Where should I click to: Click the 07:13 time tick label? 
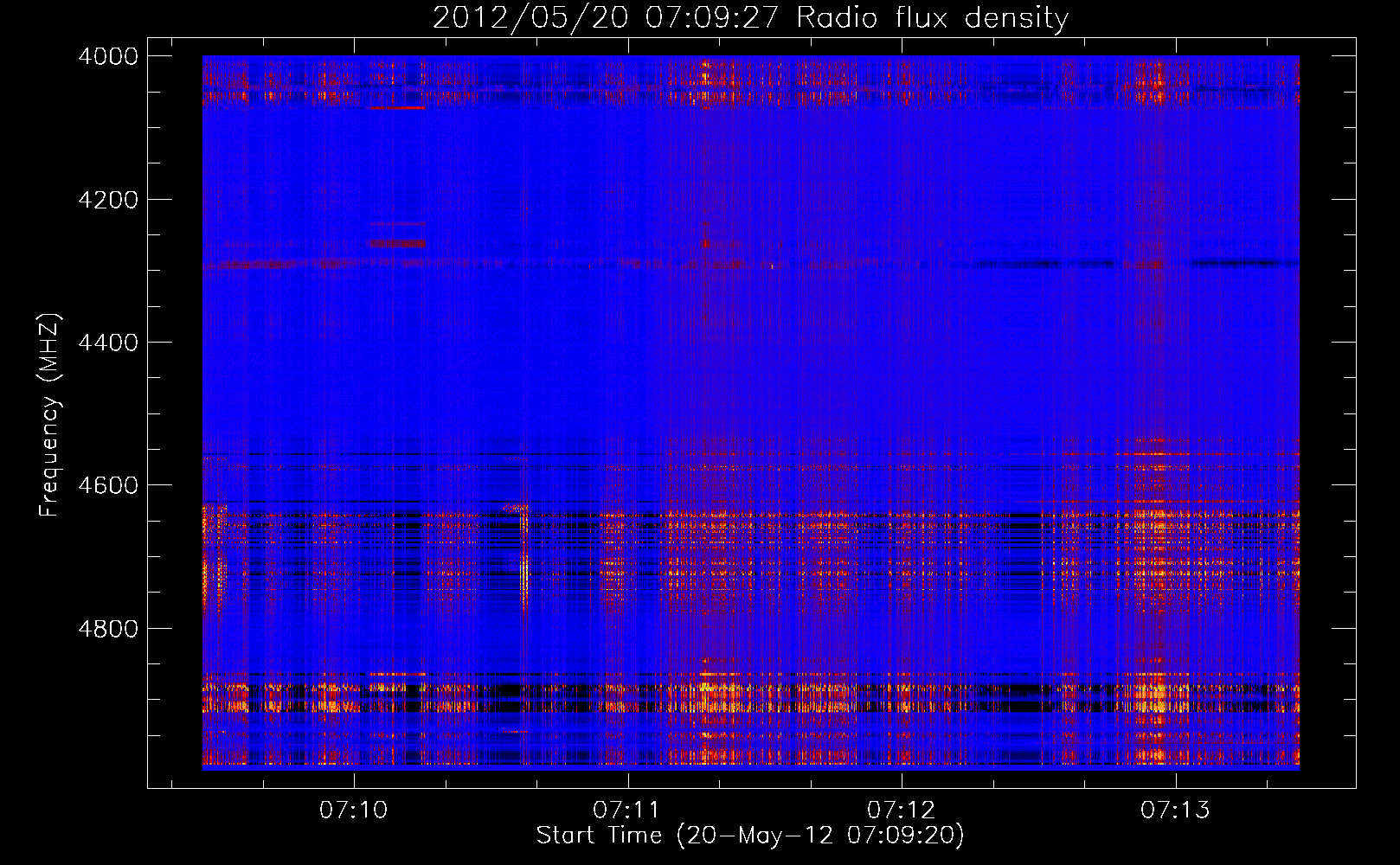1174,811
